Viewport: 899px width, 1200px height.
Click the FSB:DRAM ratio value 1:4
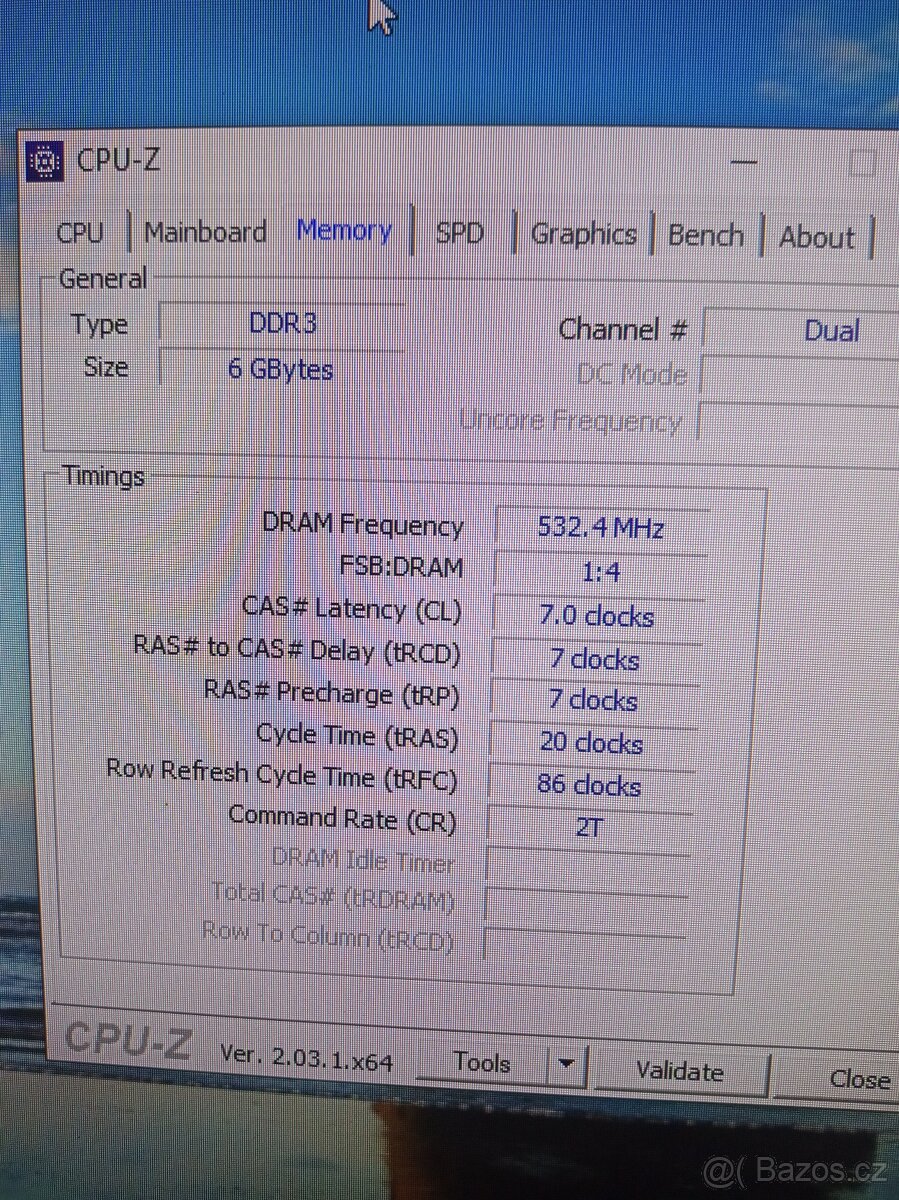point(600,572)
